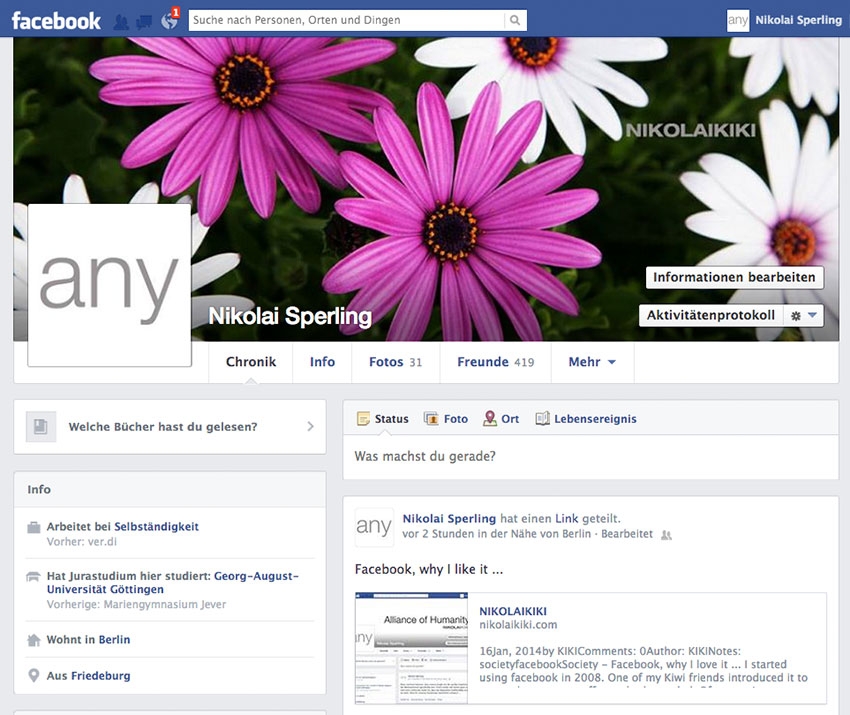Screen dimensions: 850x715
Task: Open Selbständigkeit workplace link
Action: click(156, 526)
